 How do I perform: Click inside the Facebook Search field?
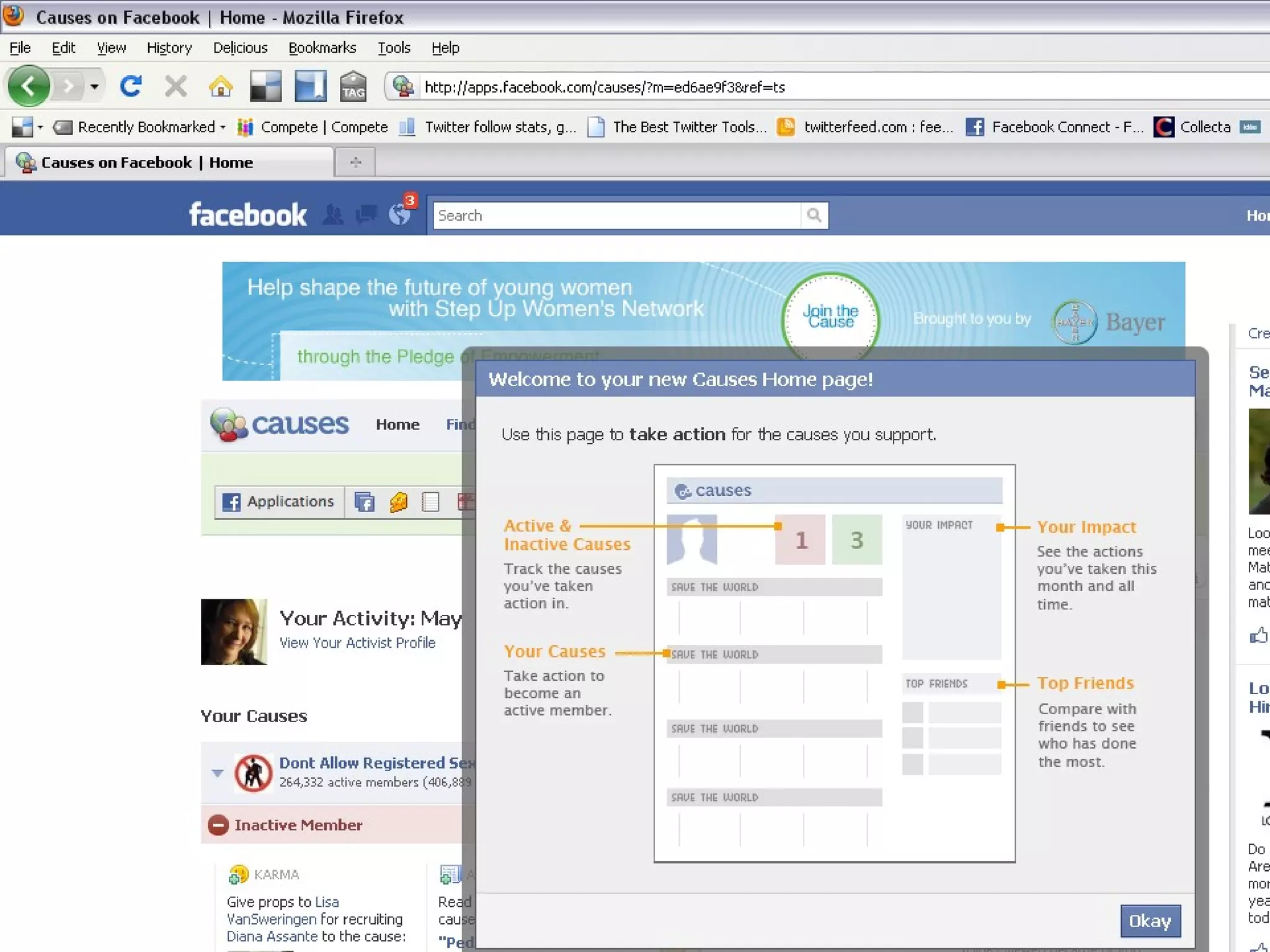pos(616,215)
